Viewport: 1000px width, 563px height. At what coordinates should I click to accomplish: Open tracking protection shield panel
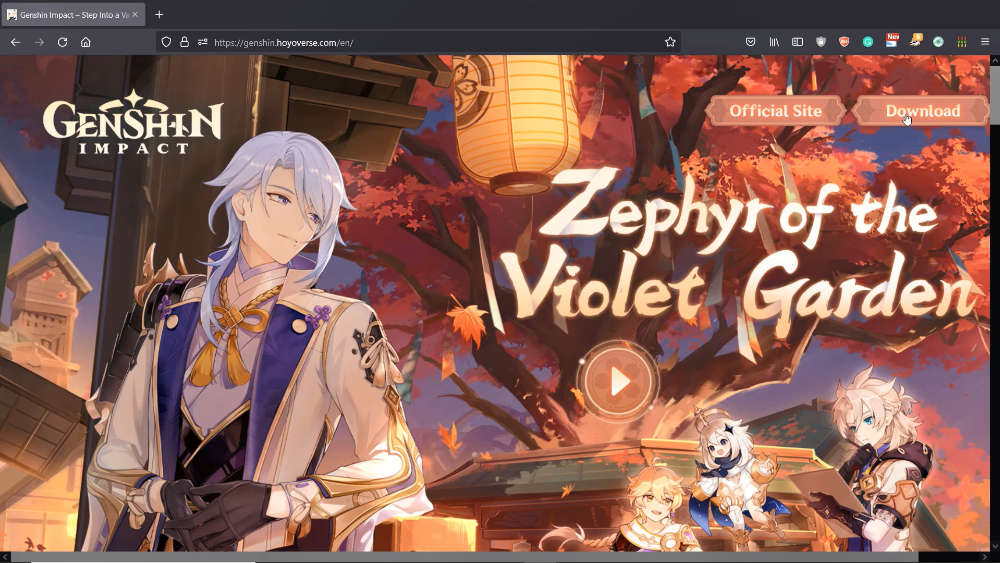[x=166, y=42]
